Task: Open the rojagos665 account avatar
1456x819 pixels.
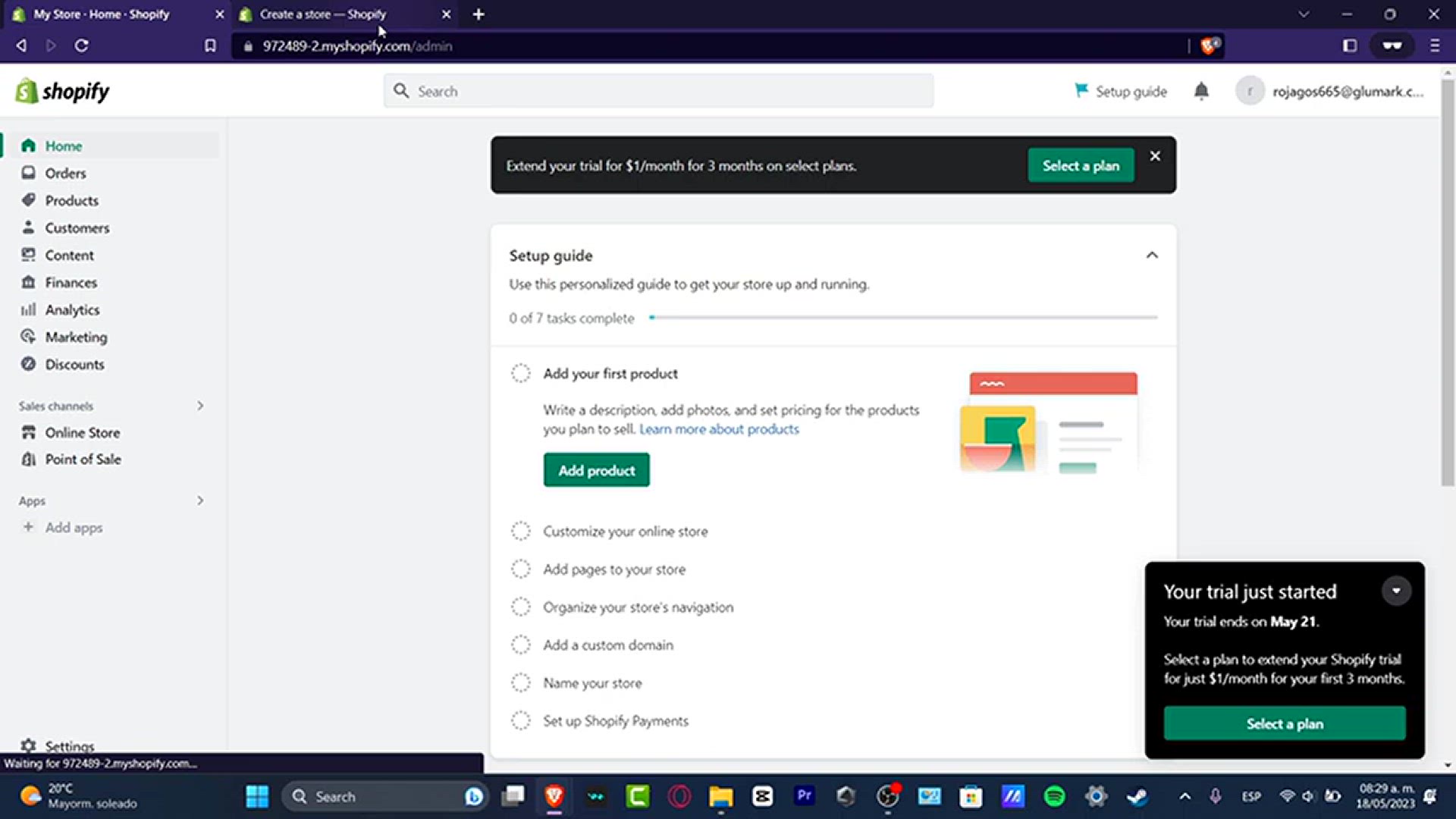Action: [1250, 91]
